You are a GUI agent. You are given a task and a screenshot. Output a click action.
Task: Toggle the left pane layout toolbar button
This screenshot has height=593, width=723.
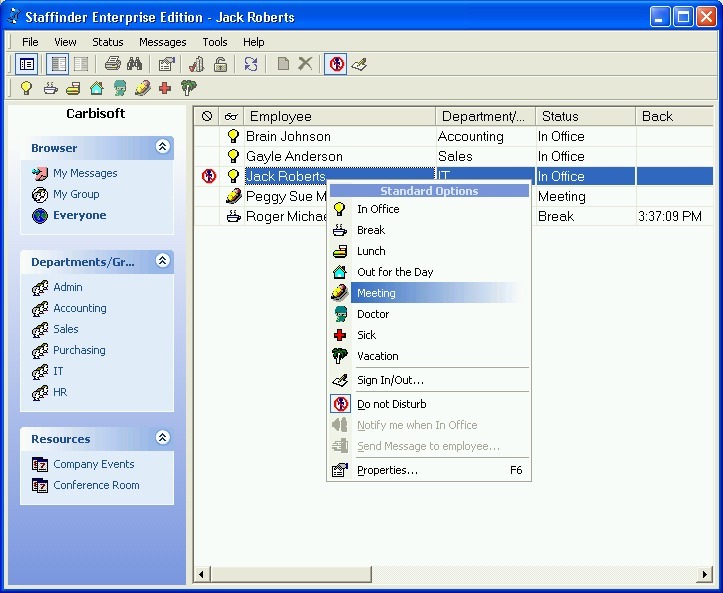point(58,64)
